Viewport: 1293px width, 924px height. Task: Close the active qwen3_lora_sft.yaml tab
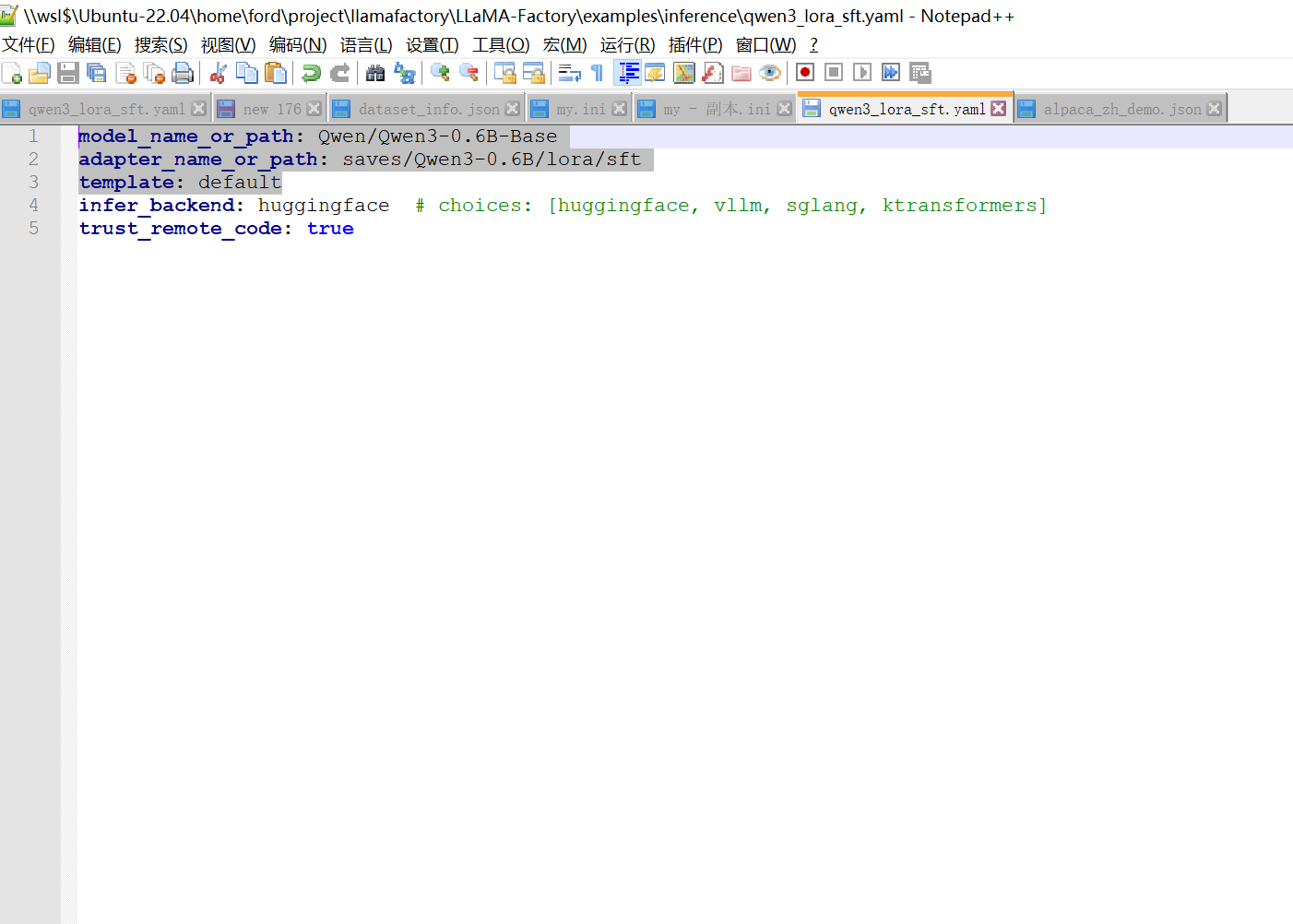pos(999,109)
